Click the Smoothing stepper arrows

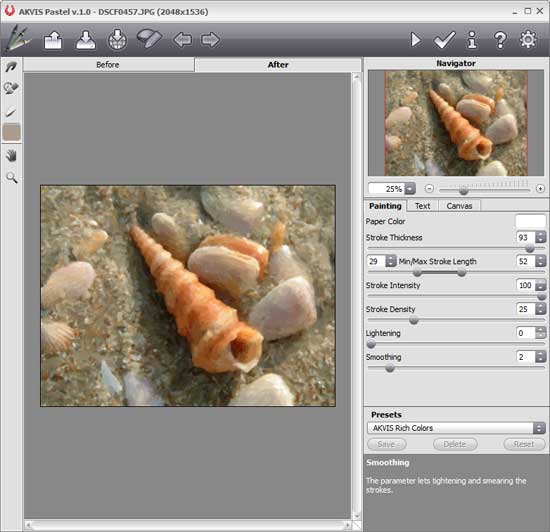click(541, 357)
